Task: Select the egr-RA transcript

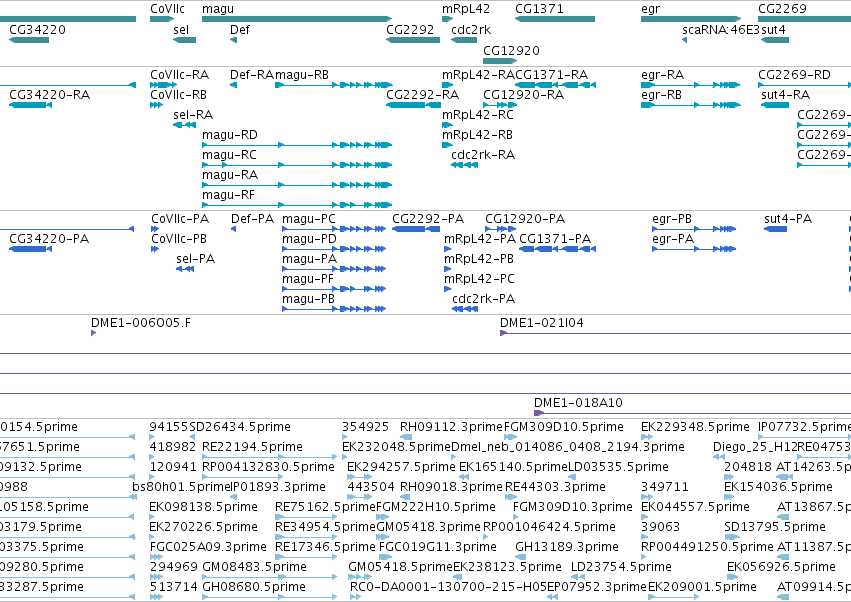Action: click(x=690, y=85)
